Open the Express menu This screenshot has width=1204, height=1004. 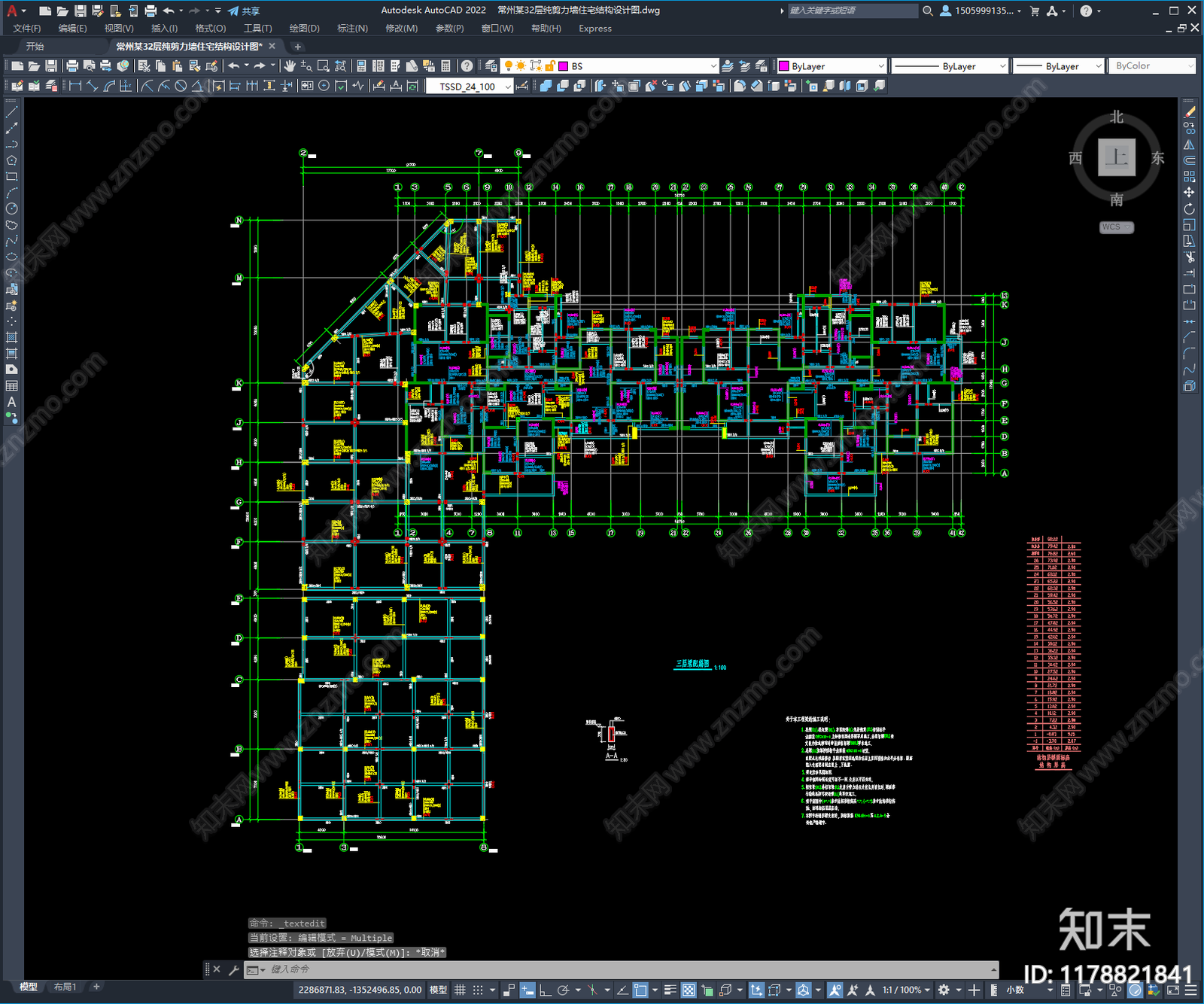tap(595, 29)
